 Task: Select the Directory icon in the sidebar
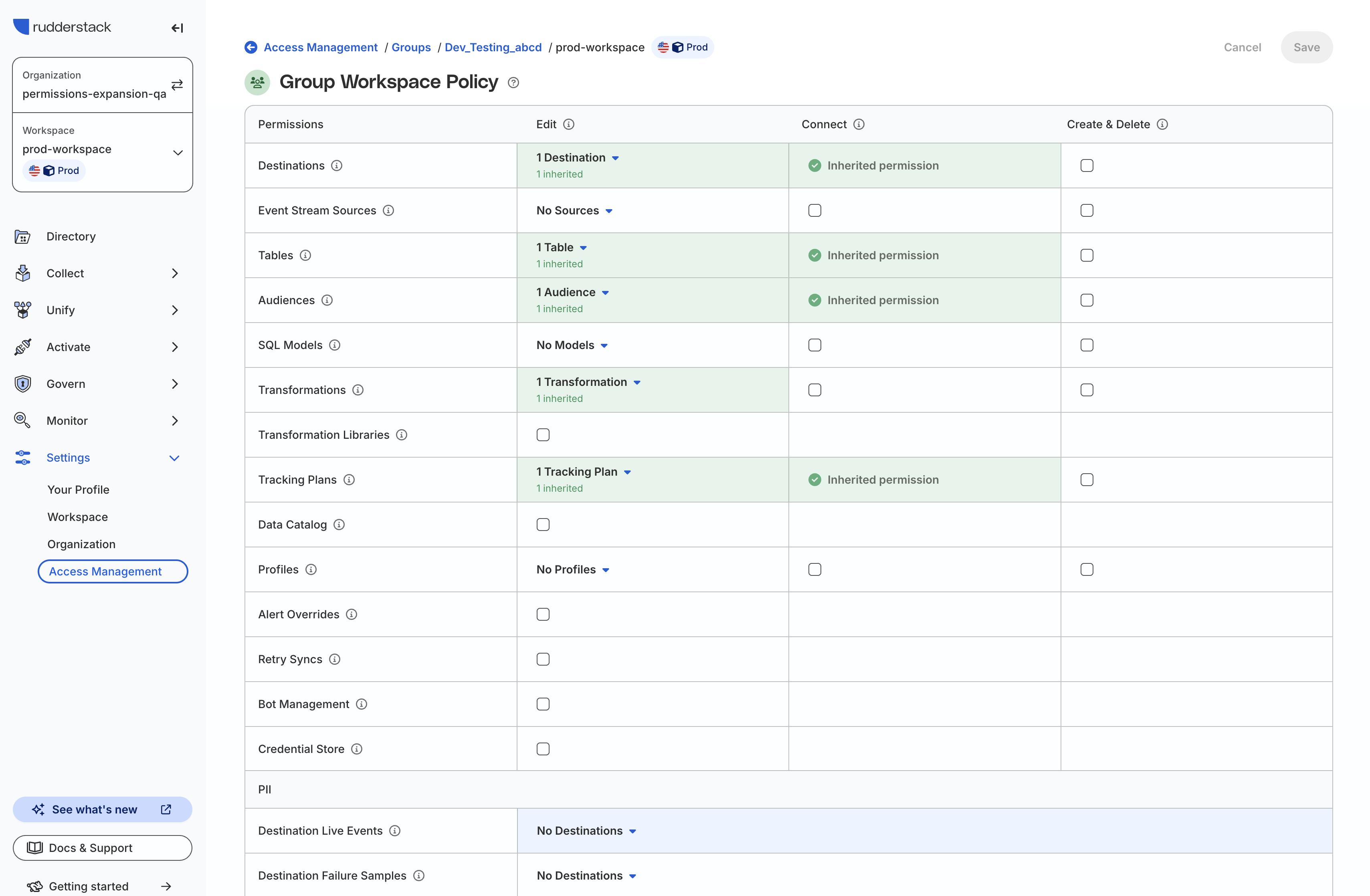tap(22, 236)
